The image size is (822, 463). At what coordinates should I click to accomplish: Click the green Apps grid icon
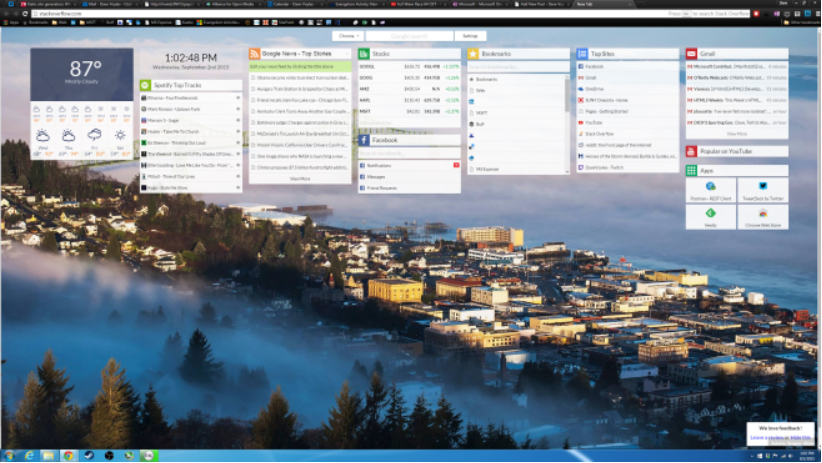pyautogui.click(x=691, y=171)
